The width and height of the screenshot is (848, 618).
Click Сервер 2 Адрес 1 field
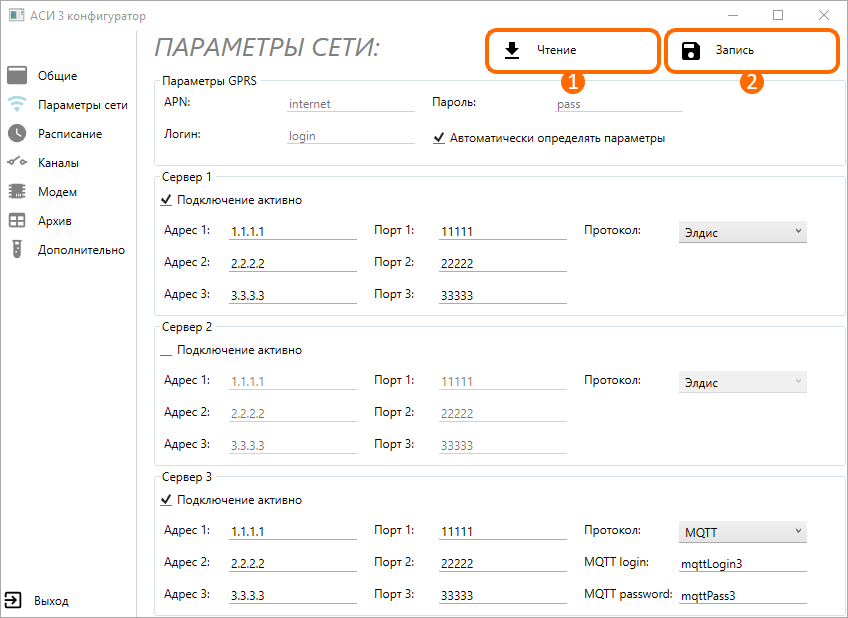(x=293, y=381)
